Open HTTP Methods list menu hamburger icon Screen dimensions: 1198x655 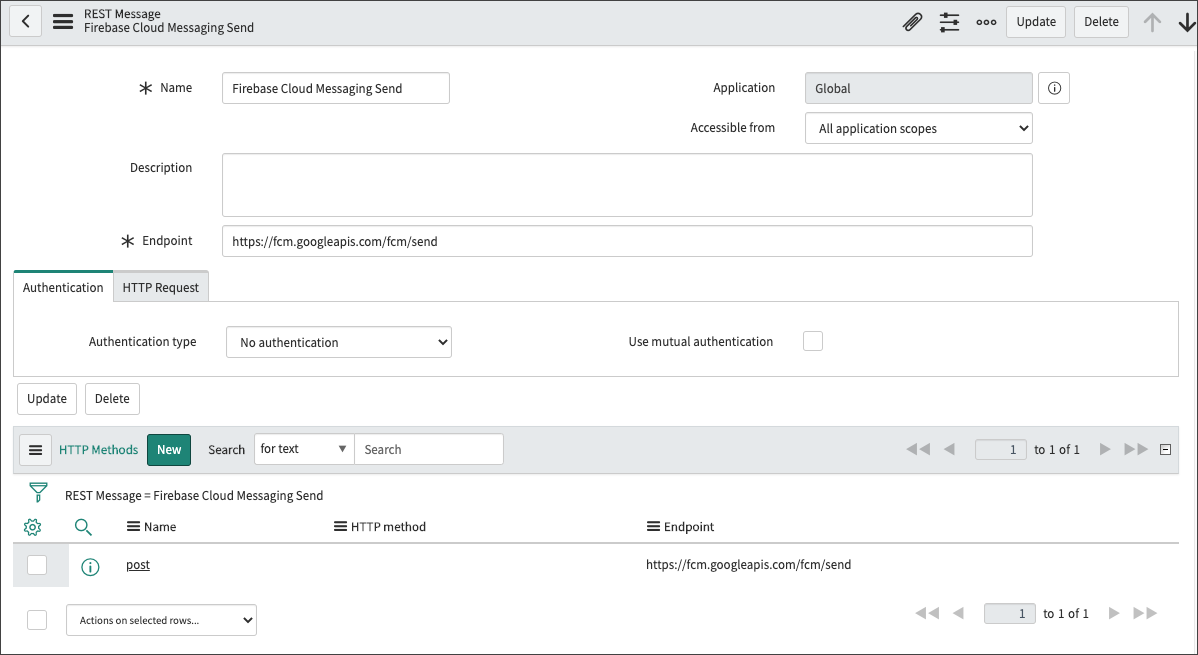tap(35, 450)
